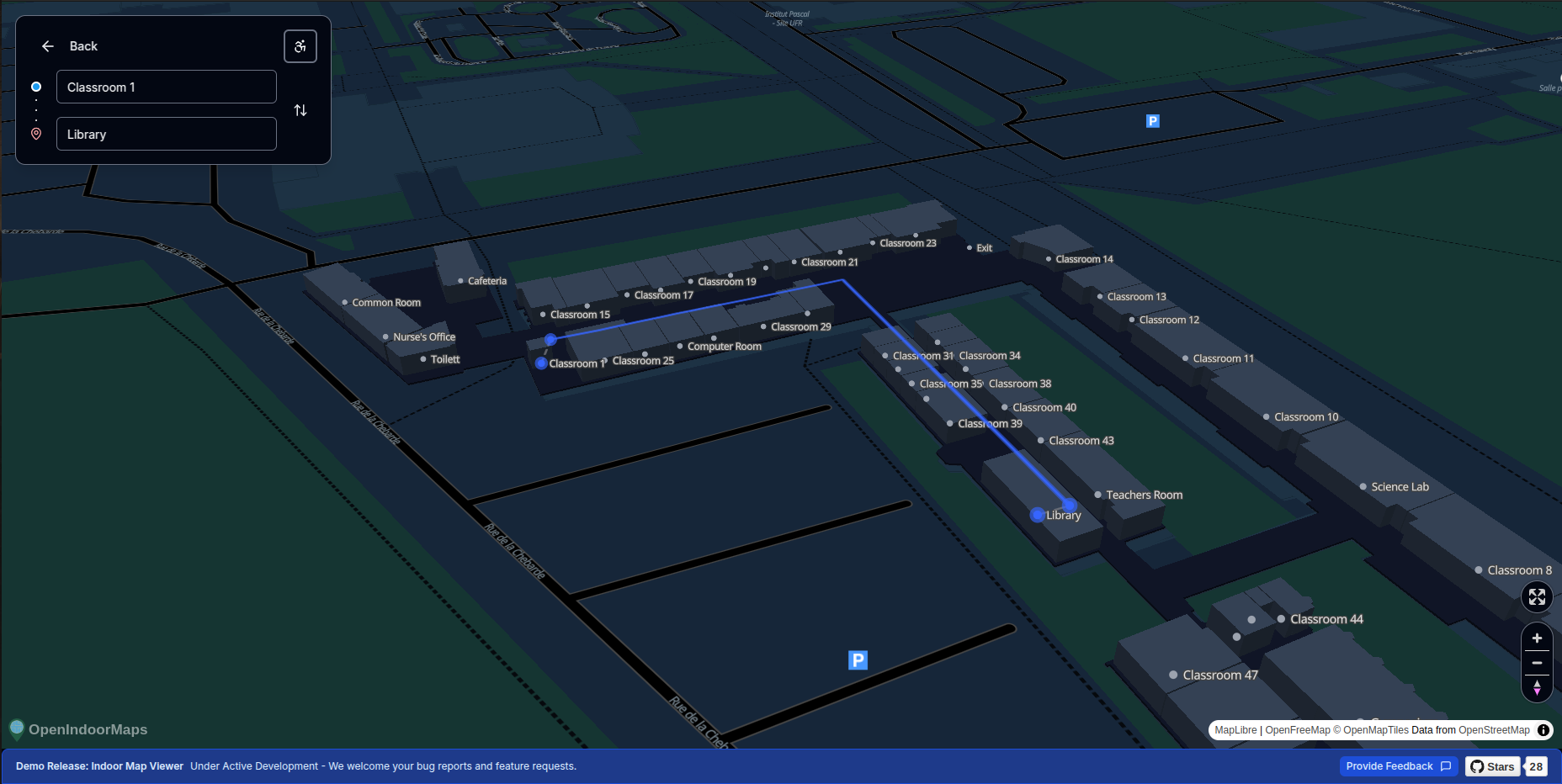1562x784 pixels.
Task: Click the Back arrow button
Action: 48,46
